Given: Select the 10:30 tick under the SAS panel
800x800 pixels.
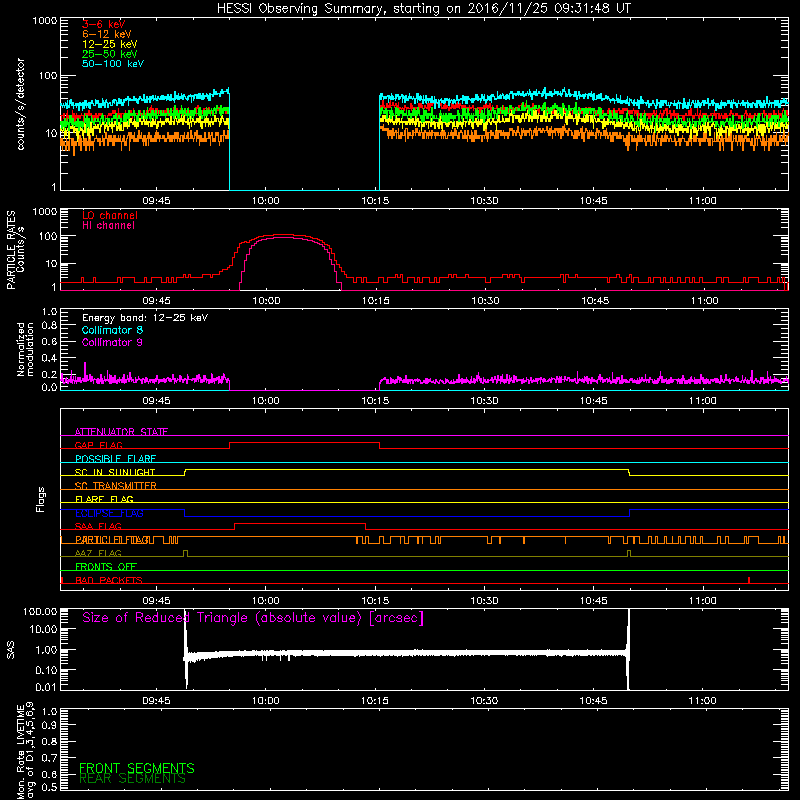Looking at the screenshot, I should coord(484,701).
